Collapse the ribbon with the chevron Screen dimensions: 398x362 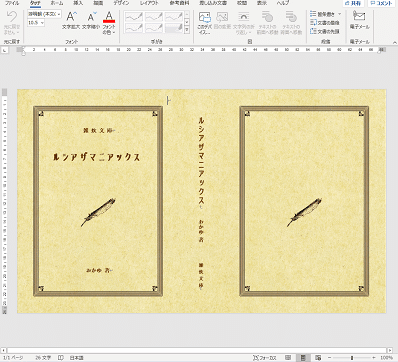(395, 43)
